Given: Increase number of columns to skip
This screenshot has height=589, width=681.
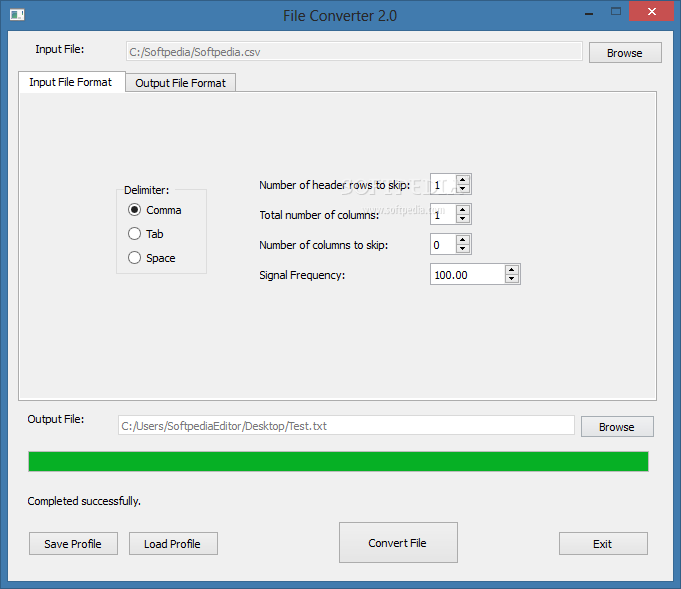Looking at the screenshot, I should click(x=463, y=240).
